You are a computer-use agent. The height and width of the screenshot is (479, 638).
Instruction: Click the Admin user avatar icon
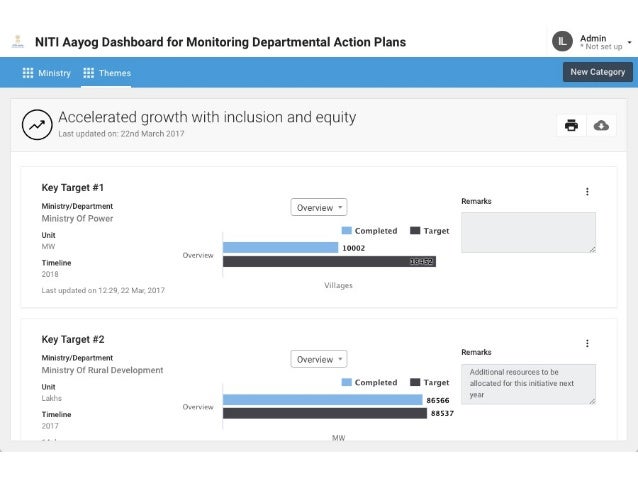pyautogui.click(x=562, y=41)
